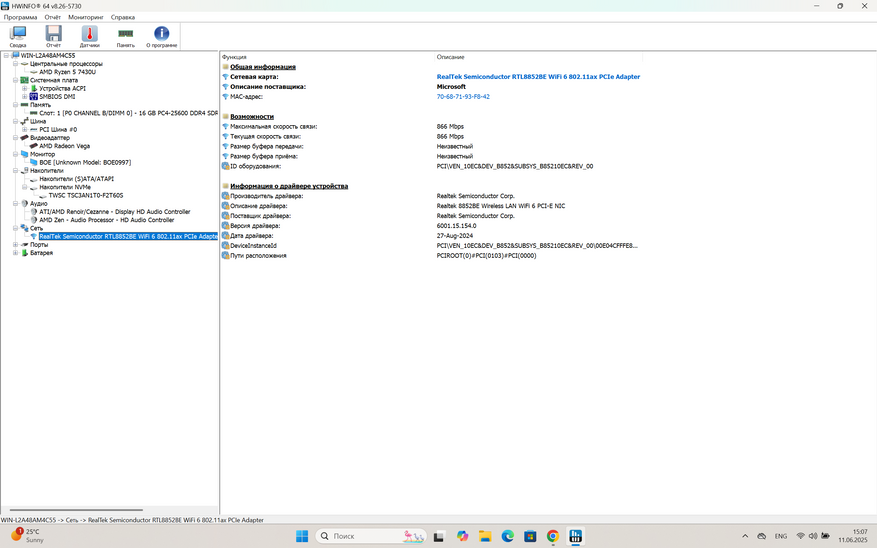Select AMD Ryzen 5 7430U tree item
Viewport: 877px width, 548px height.
pos(67,72)
